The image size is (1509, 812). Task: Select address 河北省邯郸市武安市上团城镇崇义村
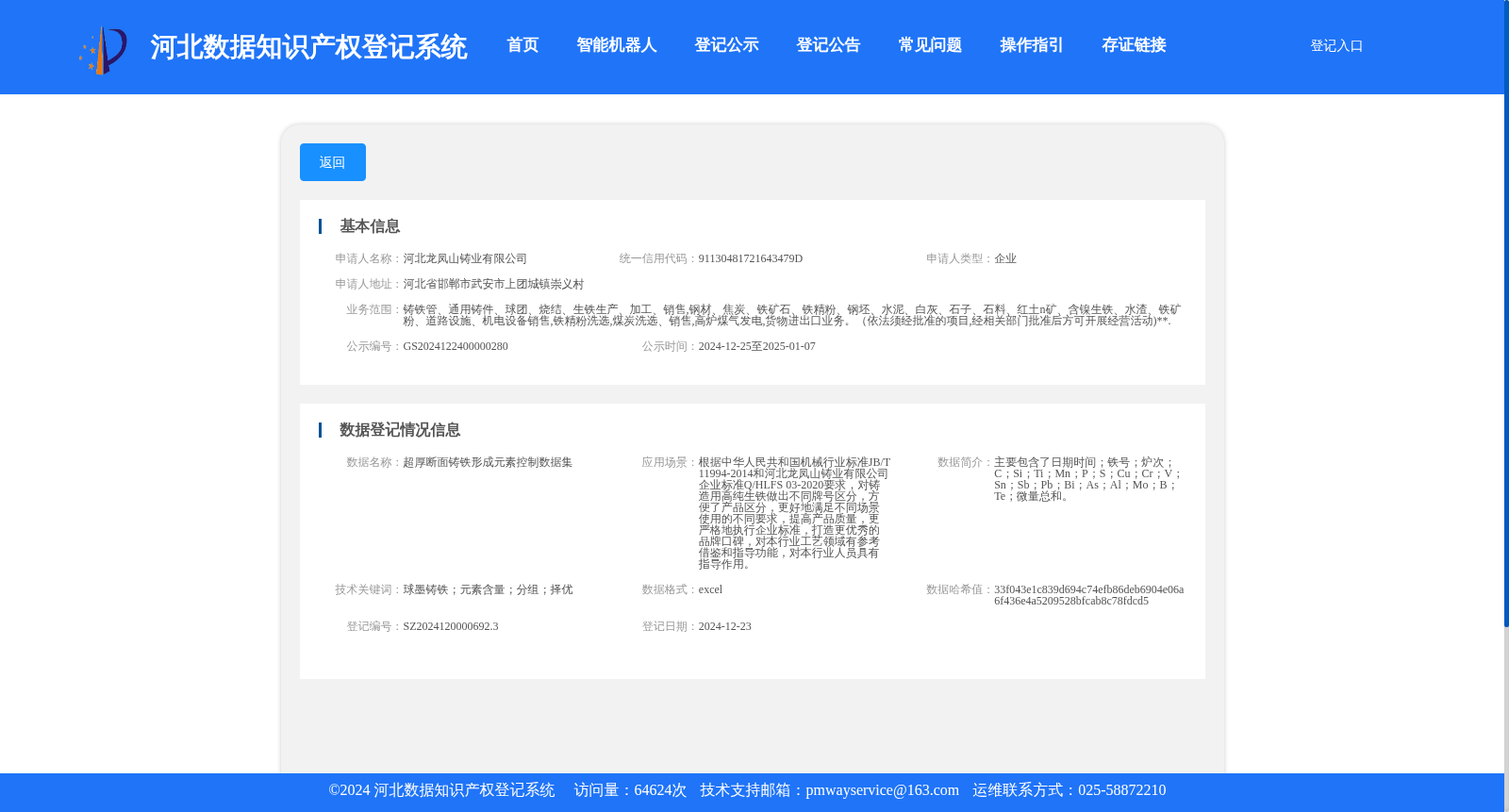[493, 284]
